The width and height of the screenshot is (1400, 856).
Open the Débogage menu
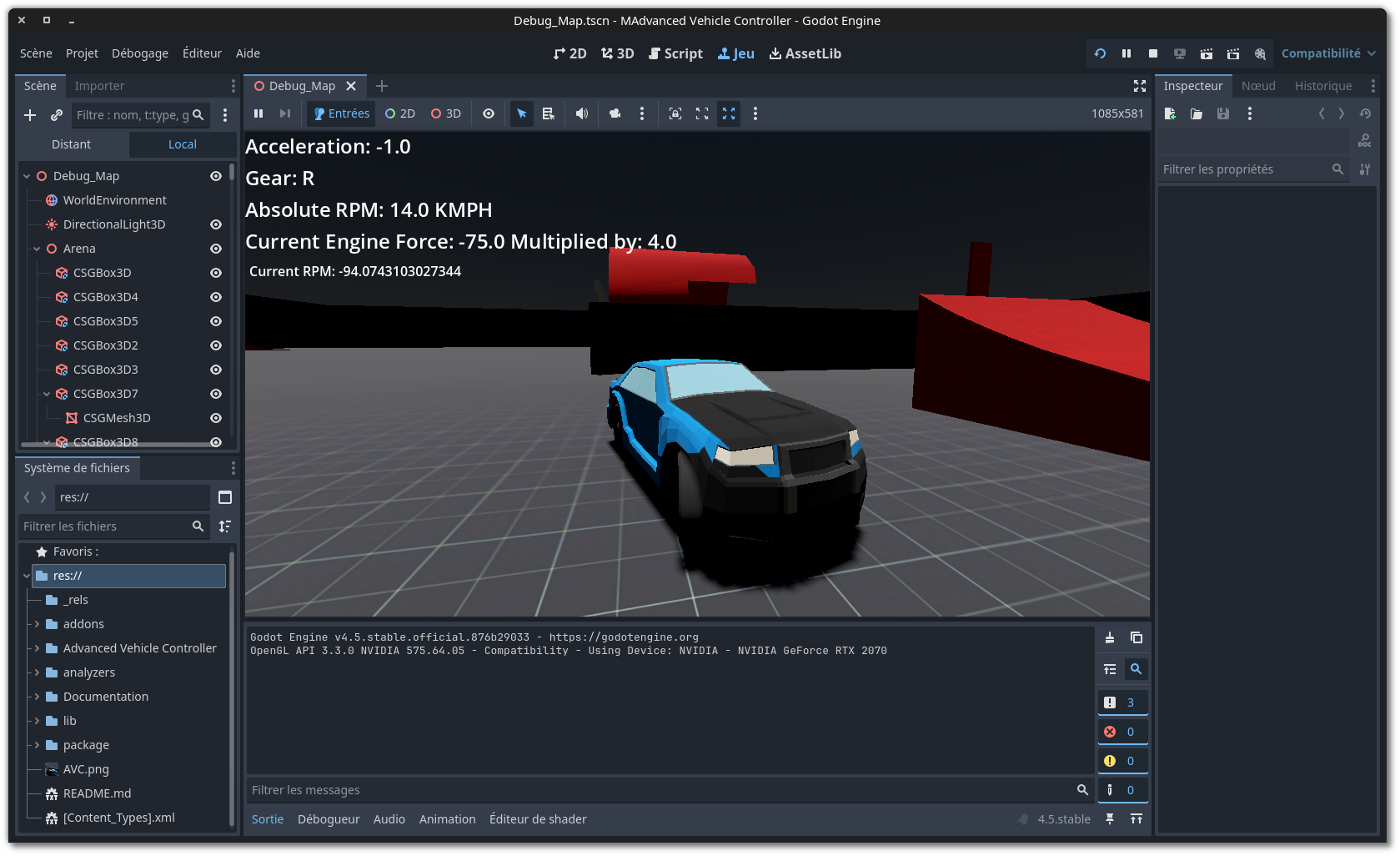(139, 53)
